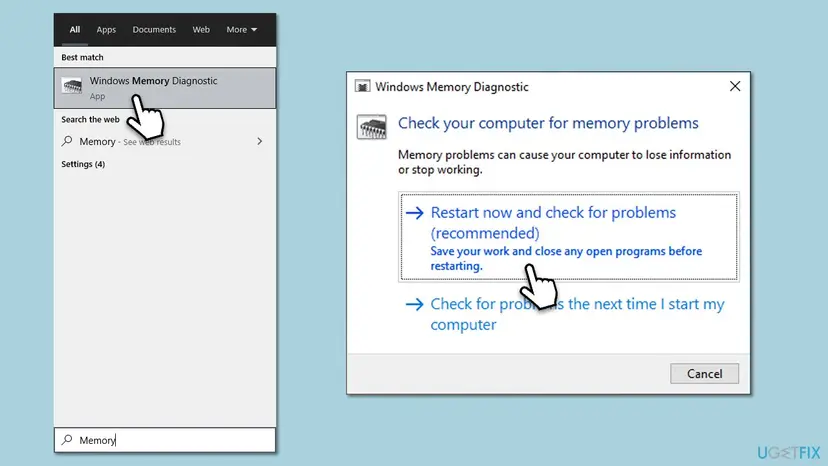Switch to the All search tab
Image resolution: width=828 pixels, height=466 pixels.
(75, 30)
